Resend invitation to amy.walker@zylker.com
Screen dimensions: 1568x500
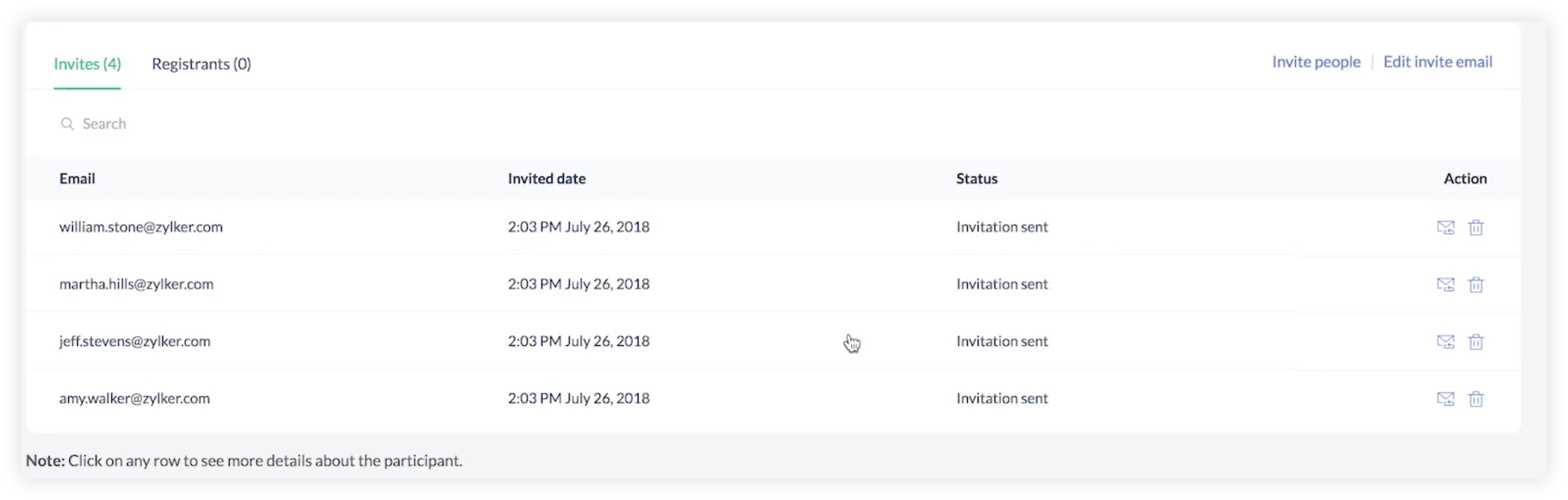pyautogui.click(x=1445, y=399)
